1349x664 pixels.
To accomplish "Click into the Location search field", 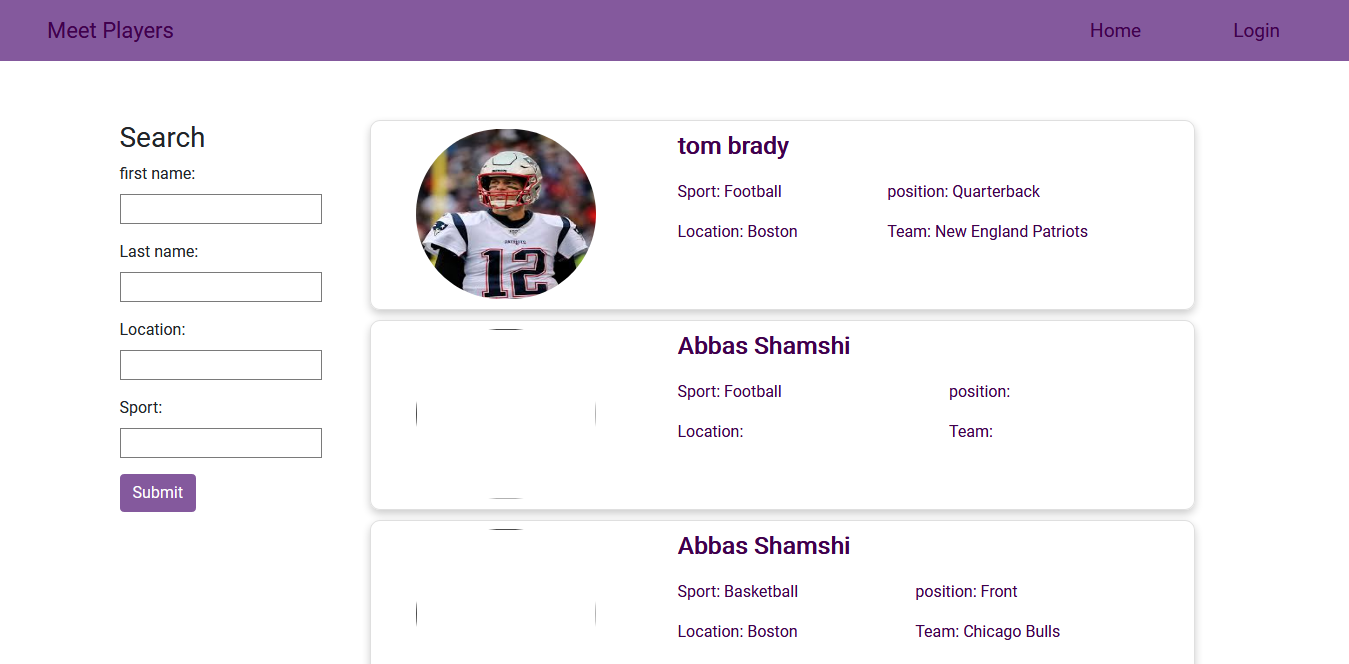I will tap(220, 365).
